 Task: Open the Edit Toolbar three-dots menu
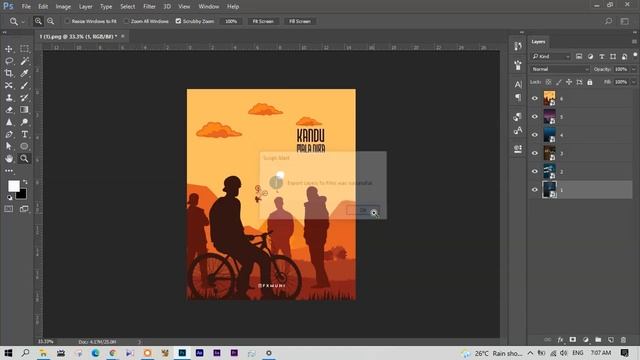9,171
